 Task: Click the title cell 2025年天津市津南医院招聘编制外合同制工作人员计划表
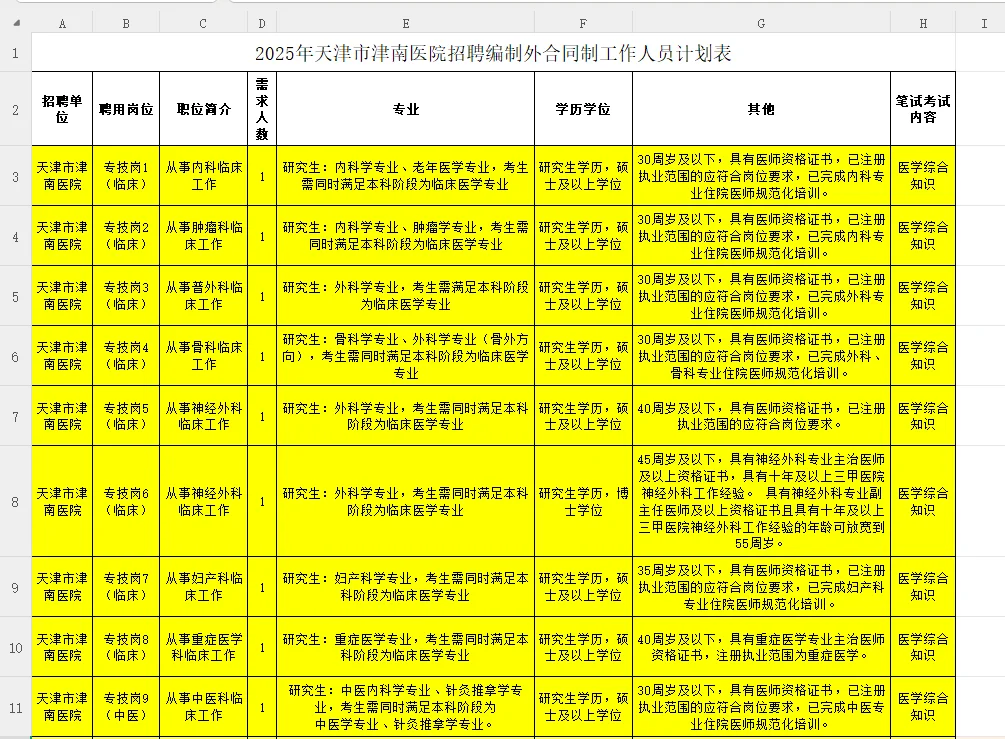coord(494,53)
